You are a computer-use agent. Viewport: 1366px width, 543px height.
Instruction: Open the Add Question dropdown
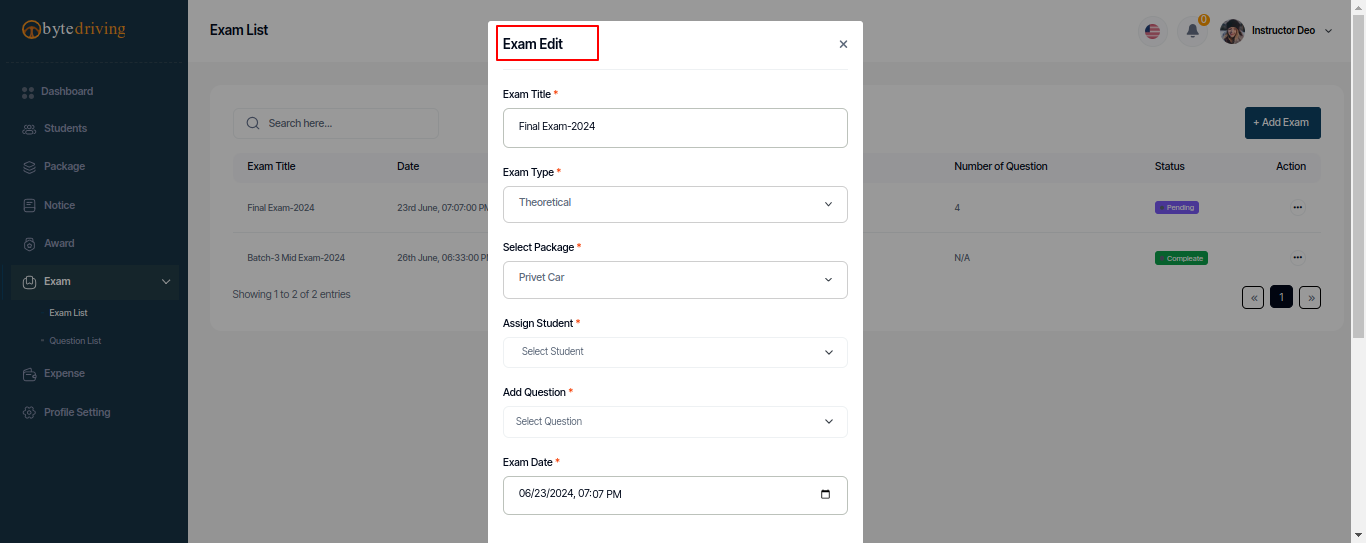[675, 422]
